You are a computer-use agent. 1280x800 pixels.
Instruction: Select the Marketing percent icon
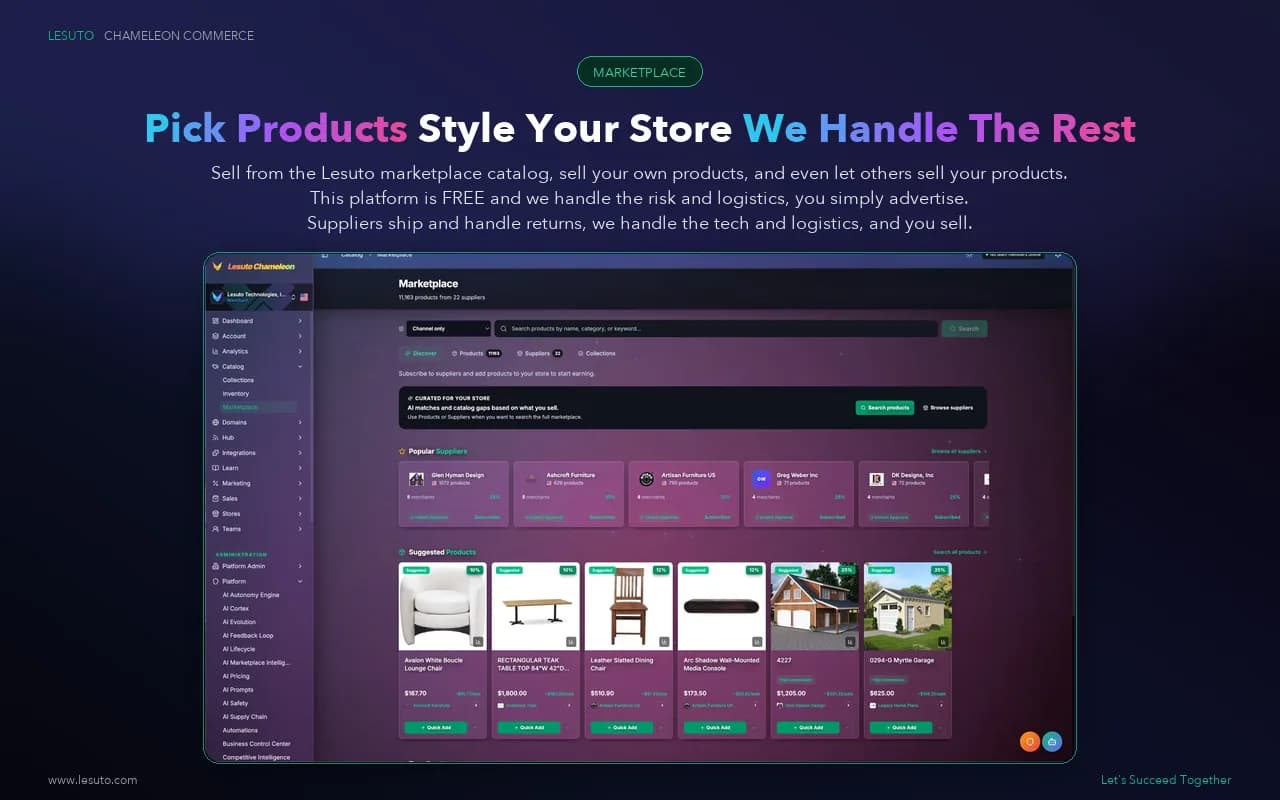click(215, 483)
